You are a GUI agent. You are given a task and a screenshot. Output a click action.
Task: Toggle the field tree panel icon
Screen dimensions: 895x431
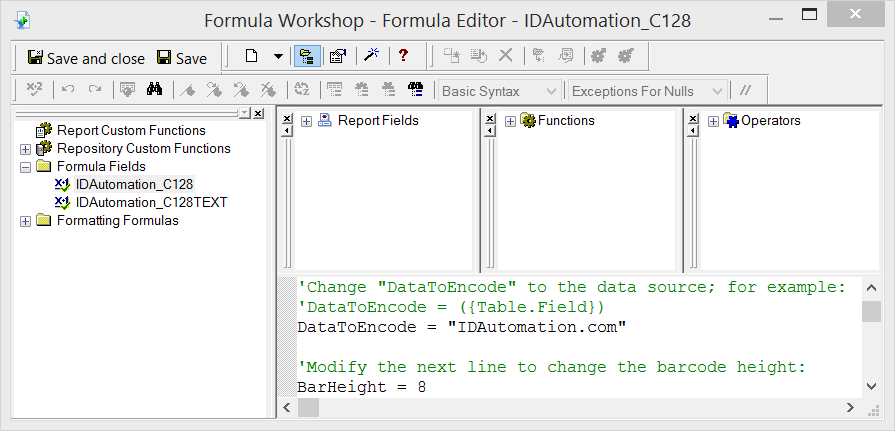coord(334,89)
